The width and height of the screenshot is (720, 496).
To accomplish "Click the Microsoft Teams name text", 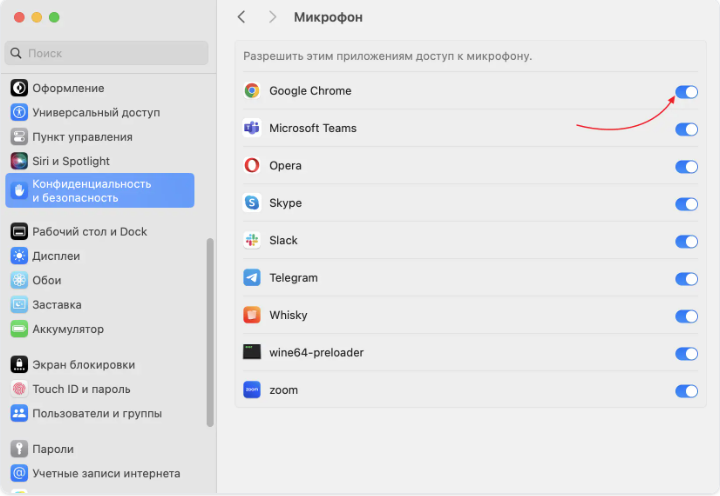I will pyautogui.click(x=313, y=128).
